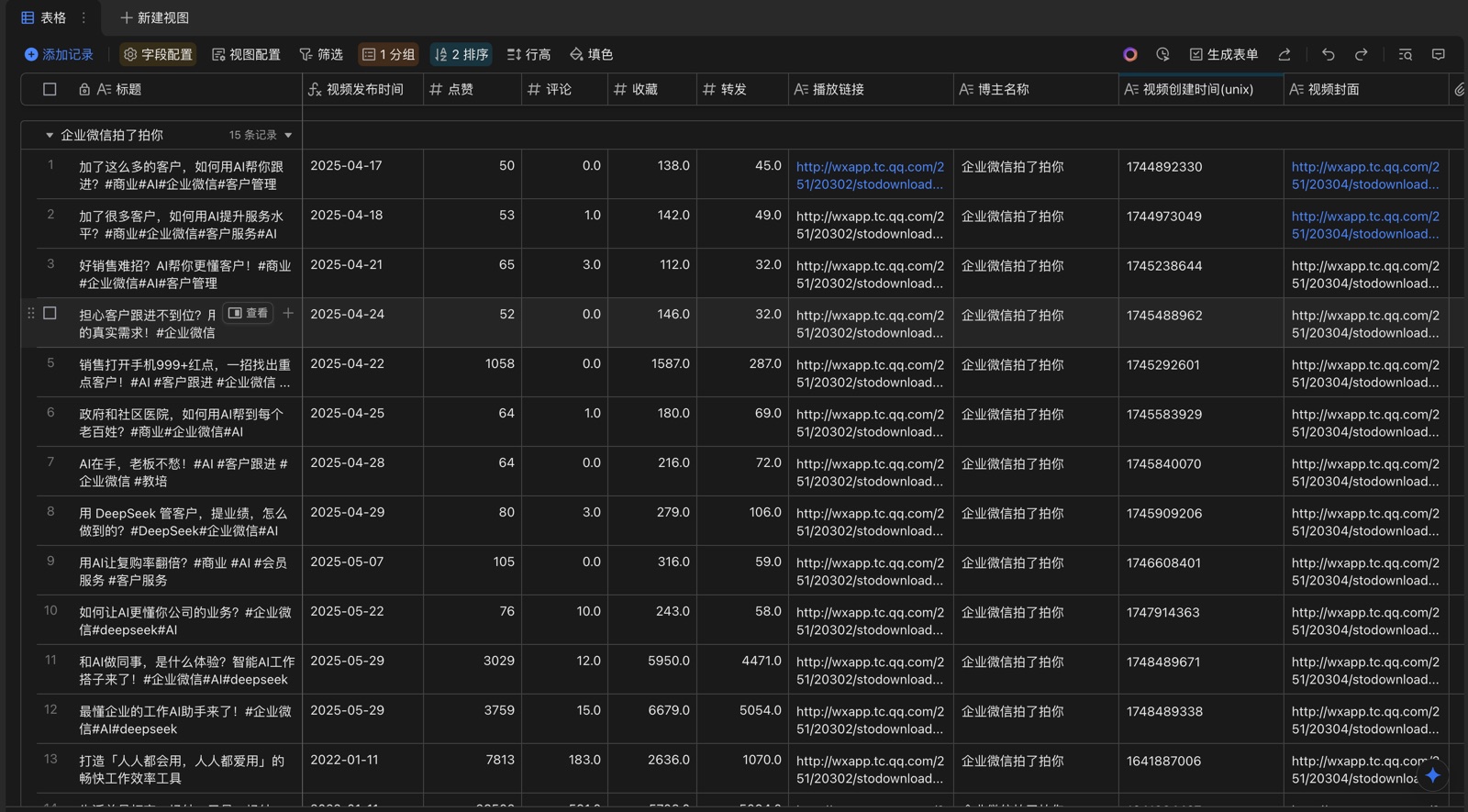
Task: Click the drag handle on row 4
Action: 31,313
